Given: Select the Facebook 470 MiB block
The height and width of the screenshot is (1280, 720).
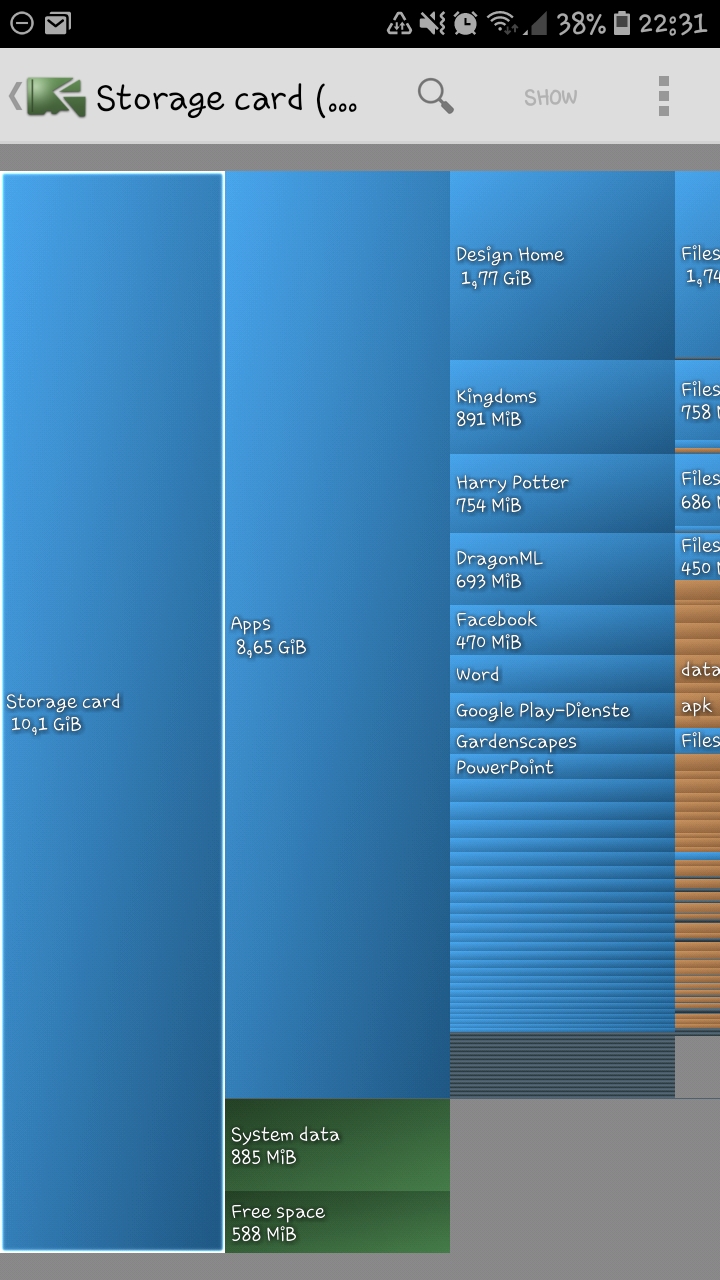Looking at the screenshot, I should point(562,630).
